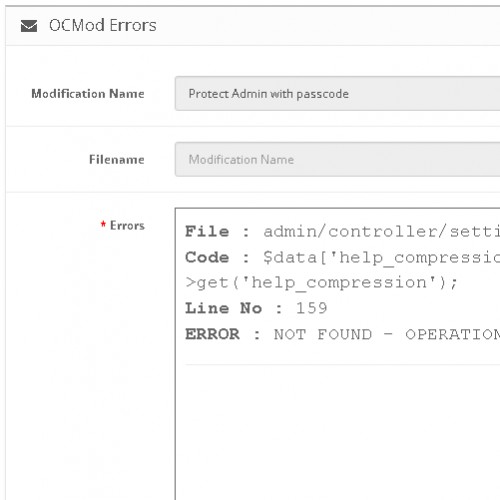500x500 pixels.
Task: Click the horizontal separator in Errors box
Action: click(x=343, y=365)
